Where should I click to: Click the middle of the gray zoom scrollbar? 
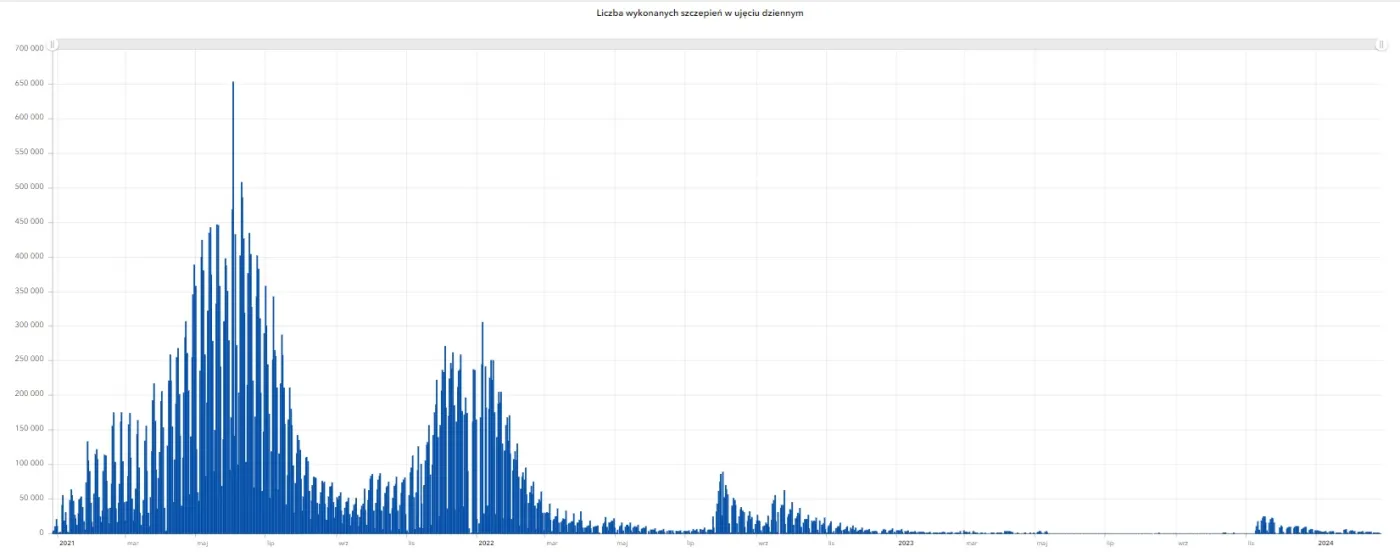point(716,44)
